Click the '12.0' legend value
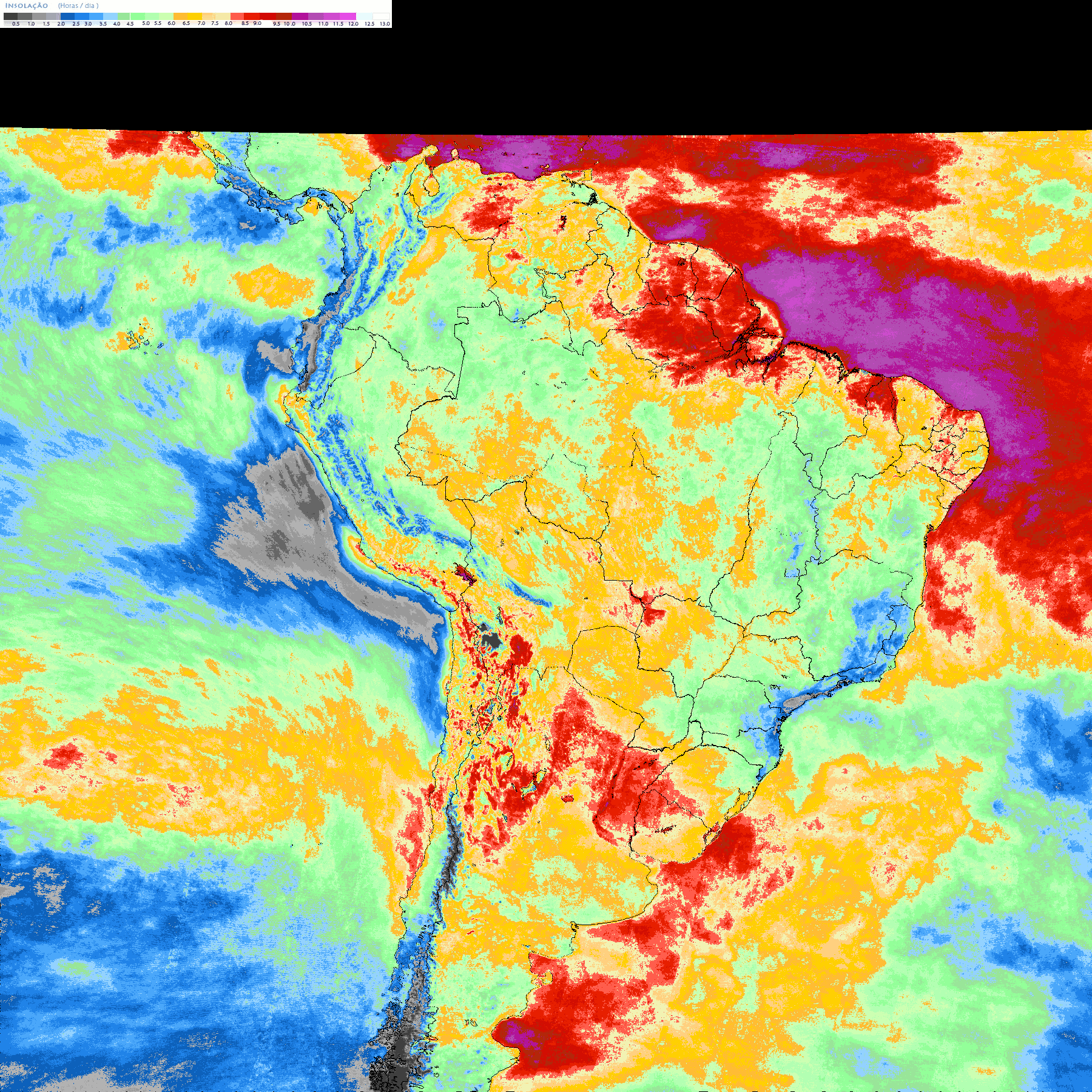The width and height of the screenshot is (1092, 1092). (353, 24)
